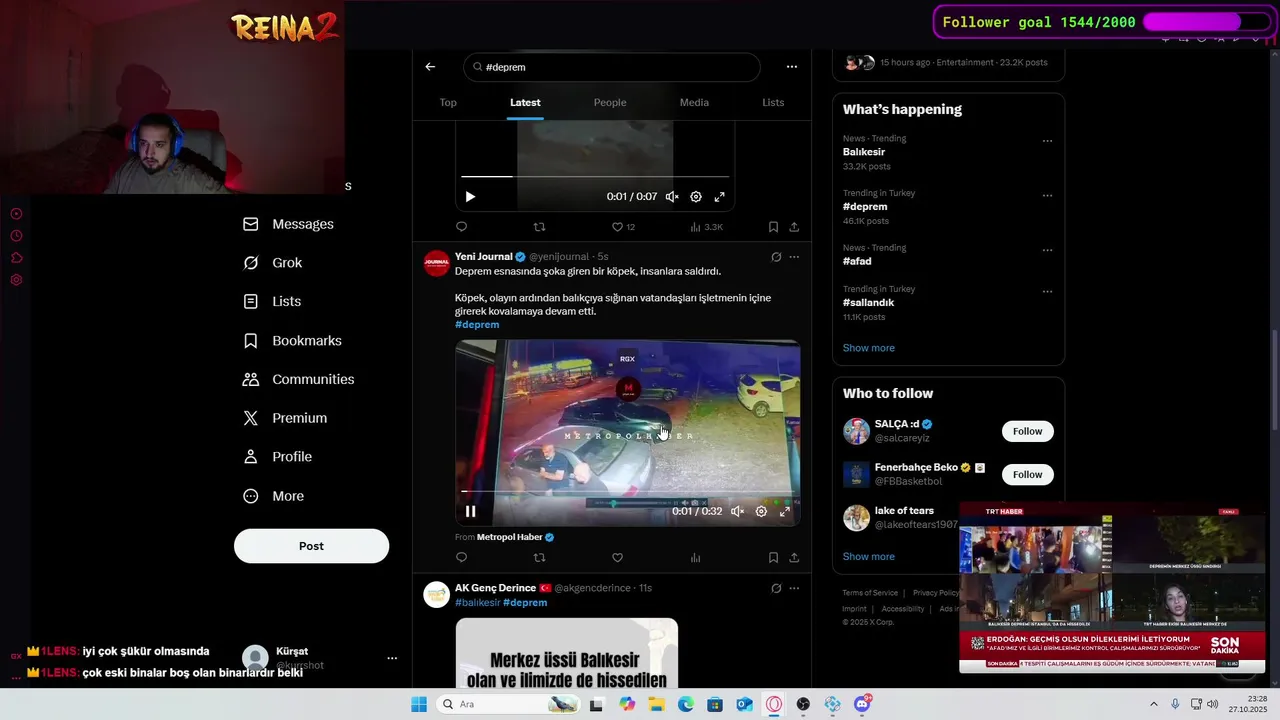The width and height of the screenshot is (1280, 720).
Task: Follow SALÇA :d account
Action: pos(1027,431)
